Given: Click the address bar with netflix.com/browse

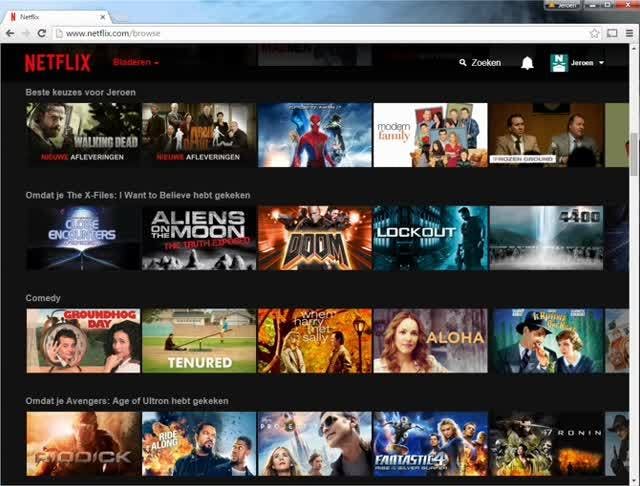Looking at the screenshot, I should tap(327, 33).
